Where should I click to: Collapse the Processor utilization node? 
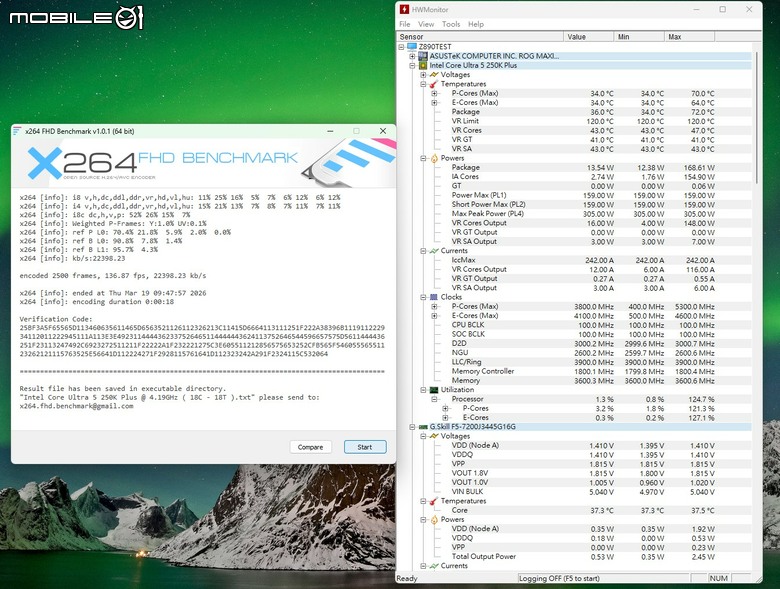point(434,399)
